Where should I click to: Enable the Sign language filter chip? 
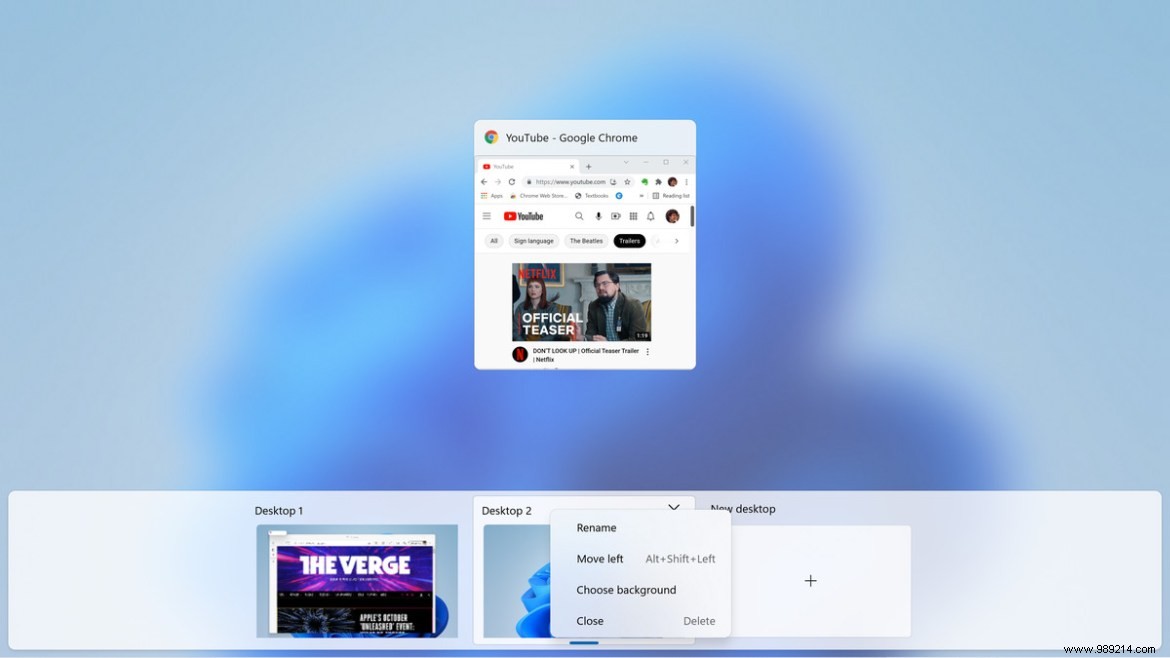point(533,241)
